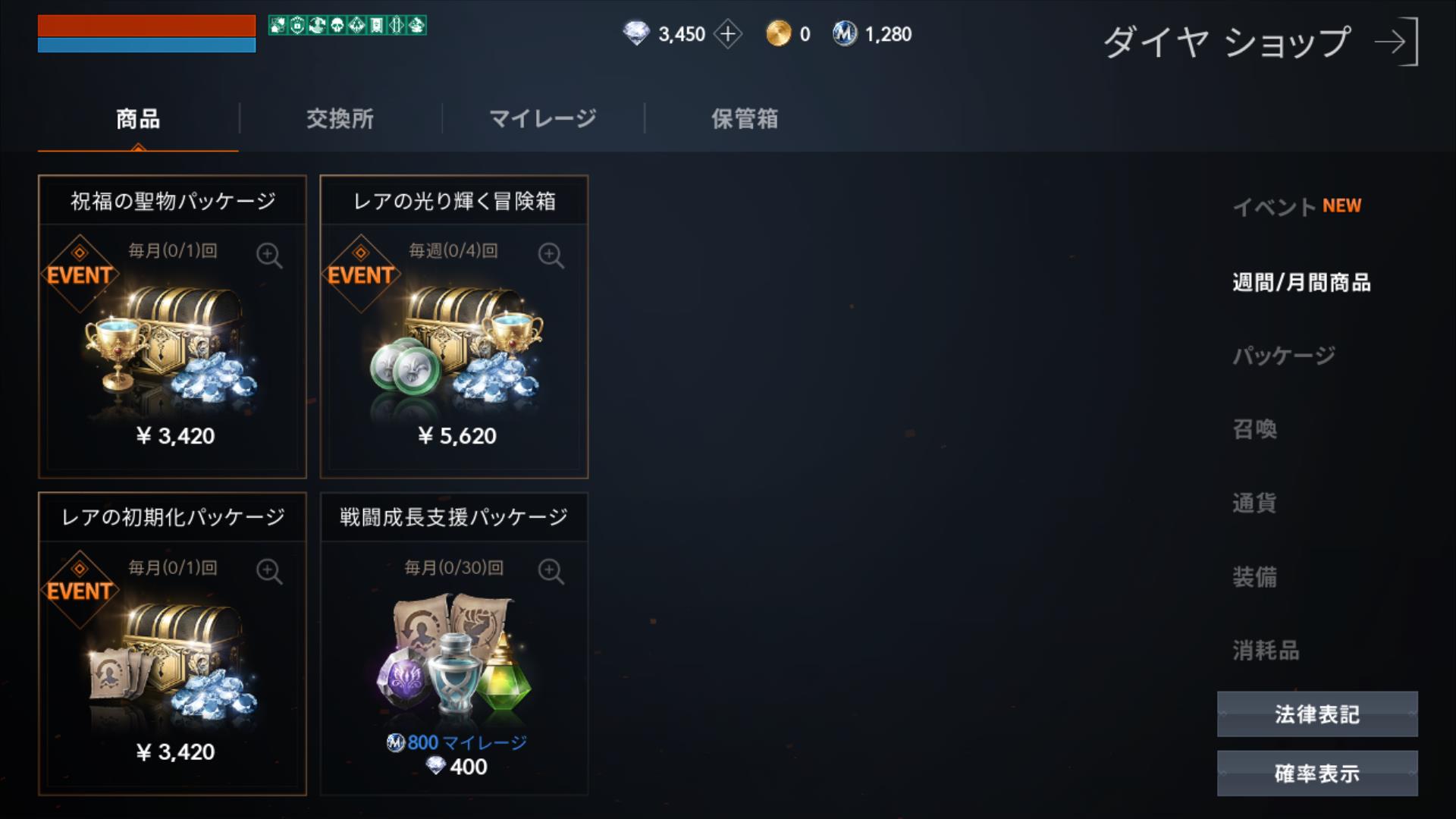Switch to the マイレージ tab

pos(543,118)
